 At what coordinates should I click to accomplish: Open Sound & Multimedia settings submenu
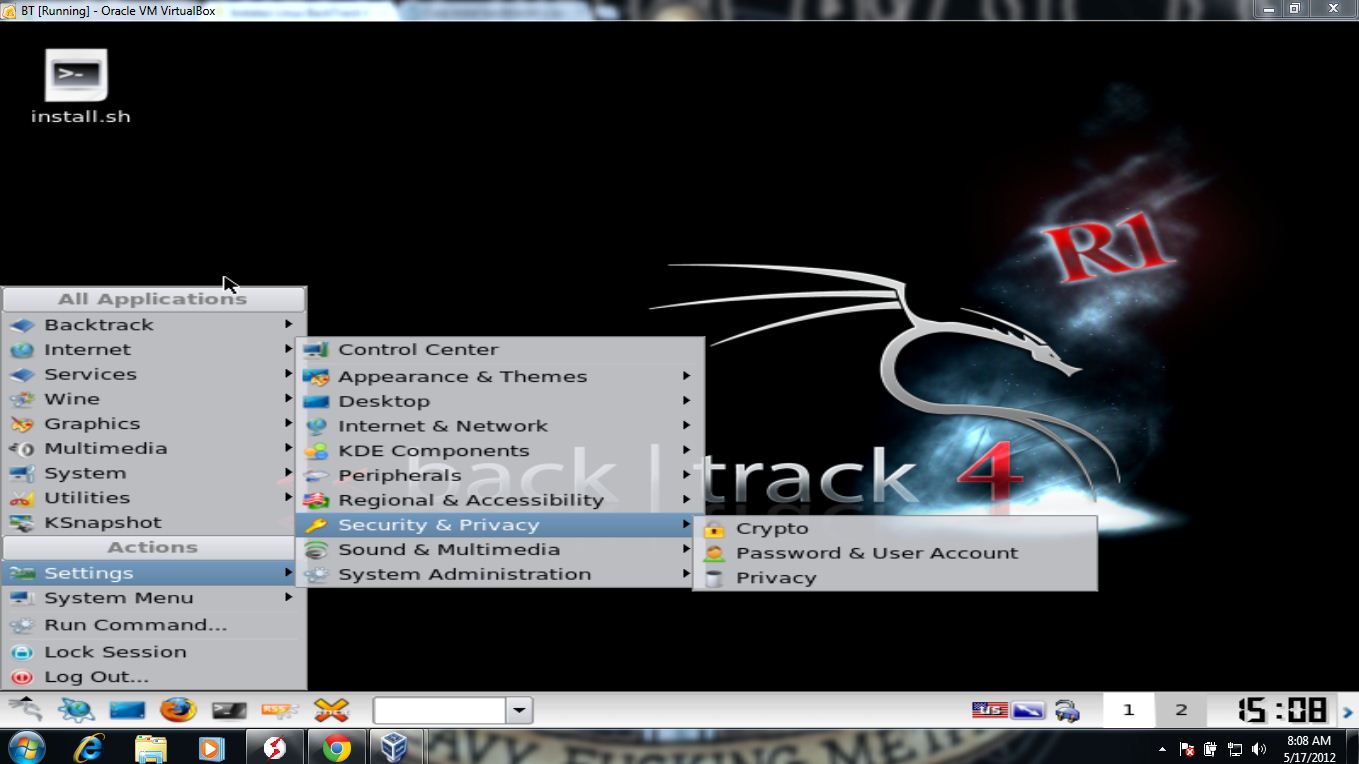(x=500, y=549)
